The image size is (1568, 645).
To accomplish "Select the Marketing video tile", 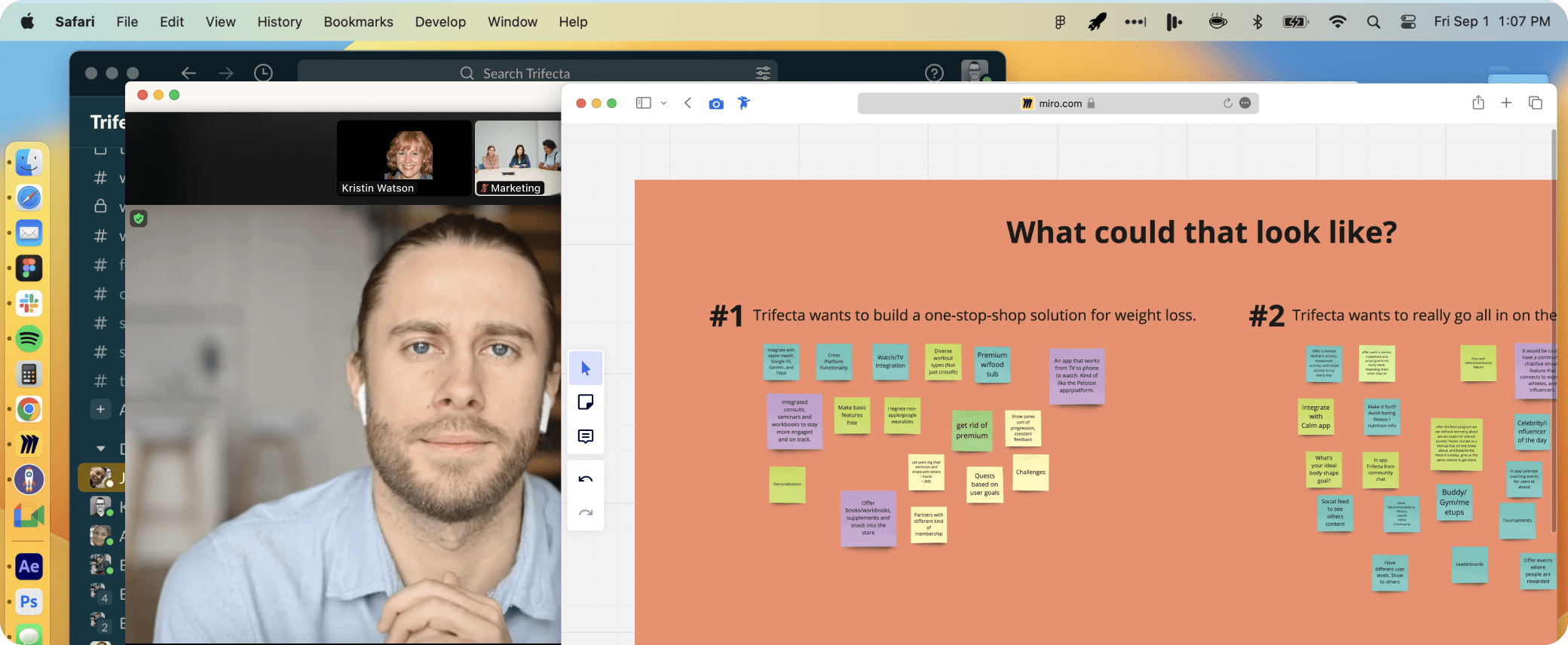I will [x=518, y=158].
